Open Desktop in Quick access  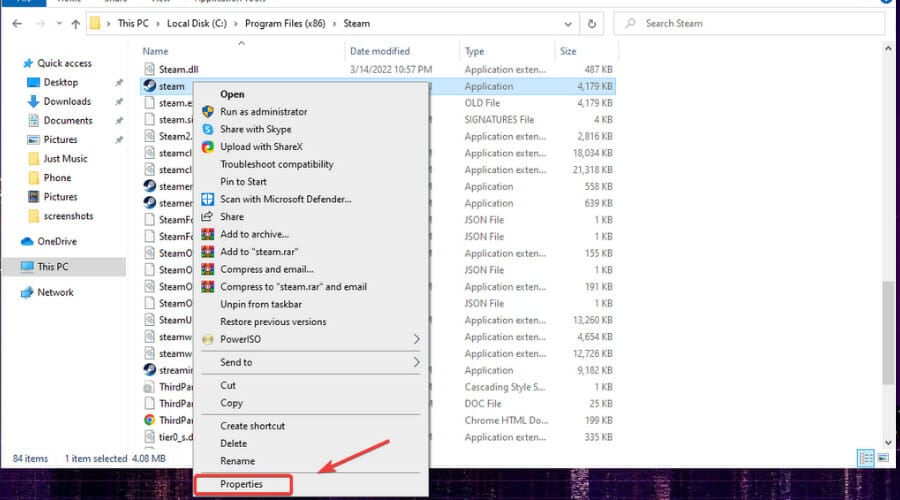61,82
